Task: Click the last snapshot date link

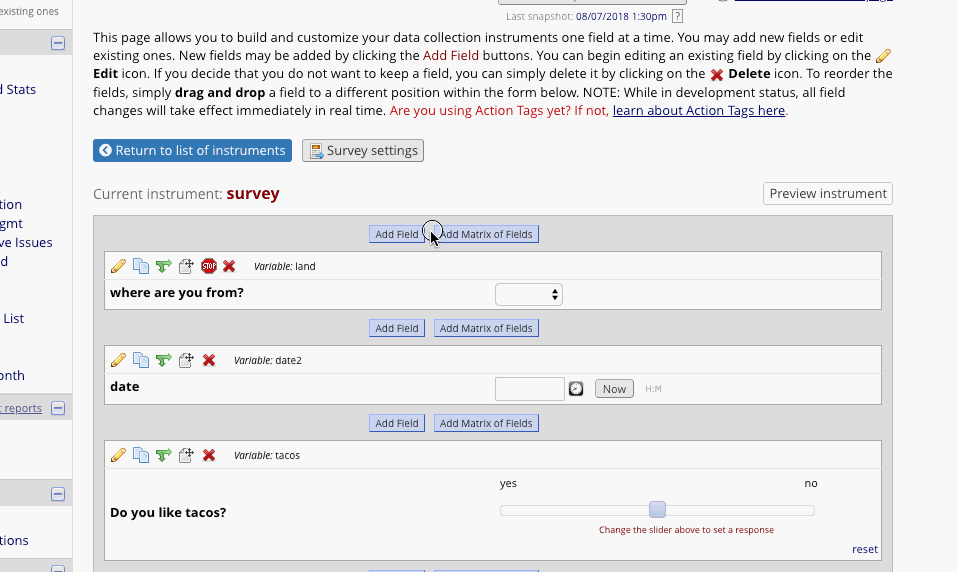Action: coord(621,16)
